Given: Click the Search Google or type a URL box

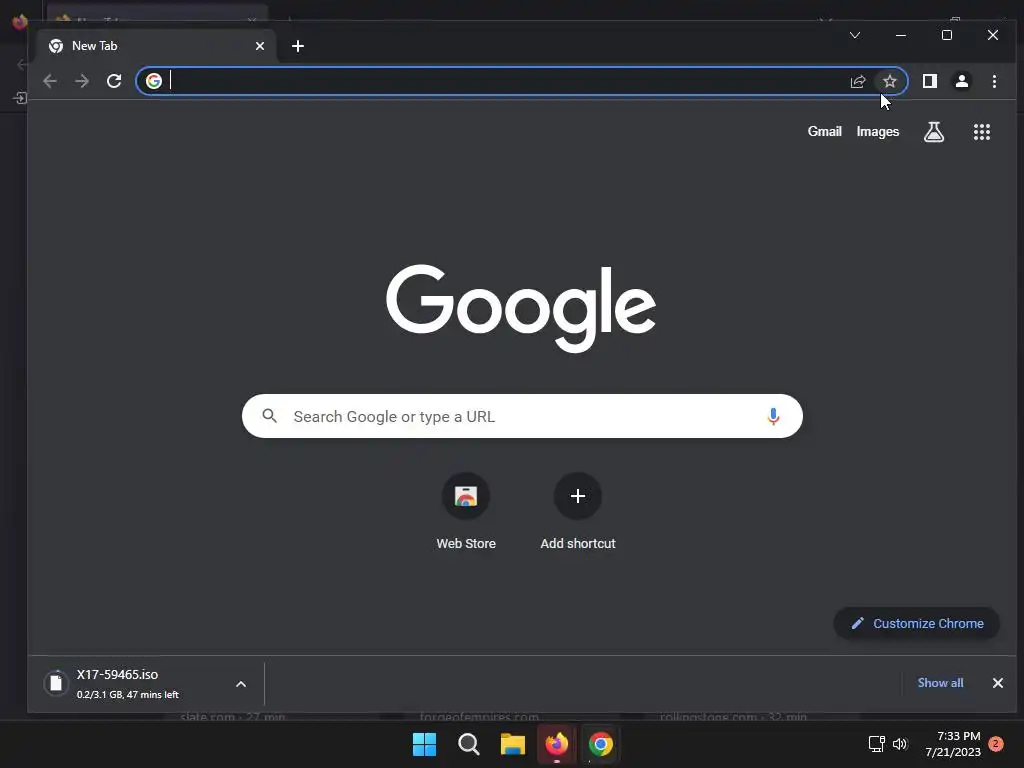Looking at the screenshot, I should pos(522,416).
